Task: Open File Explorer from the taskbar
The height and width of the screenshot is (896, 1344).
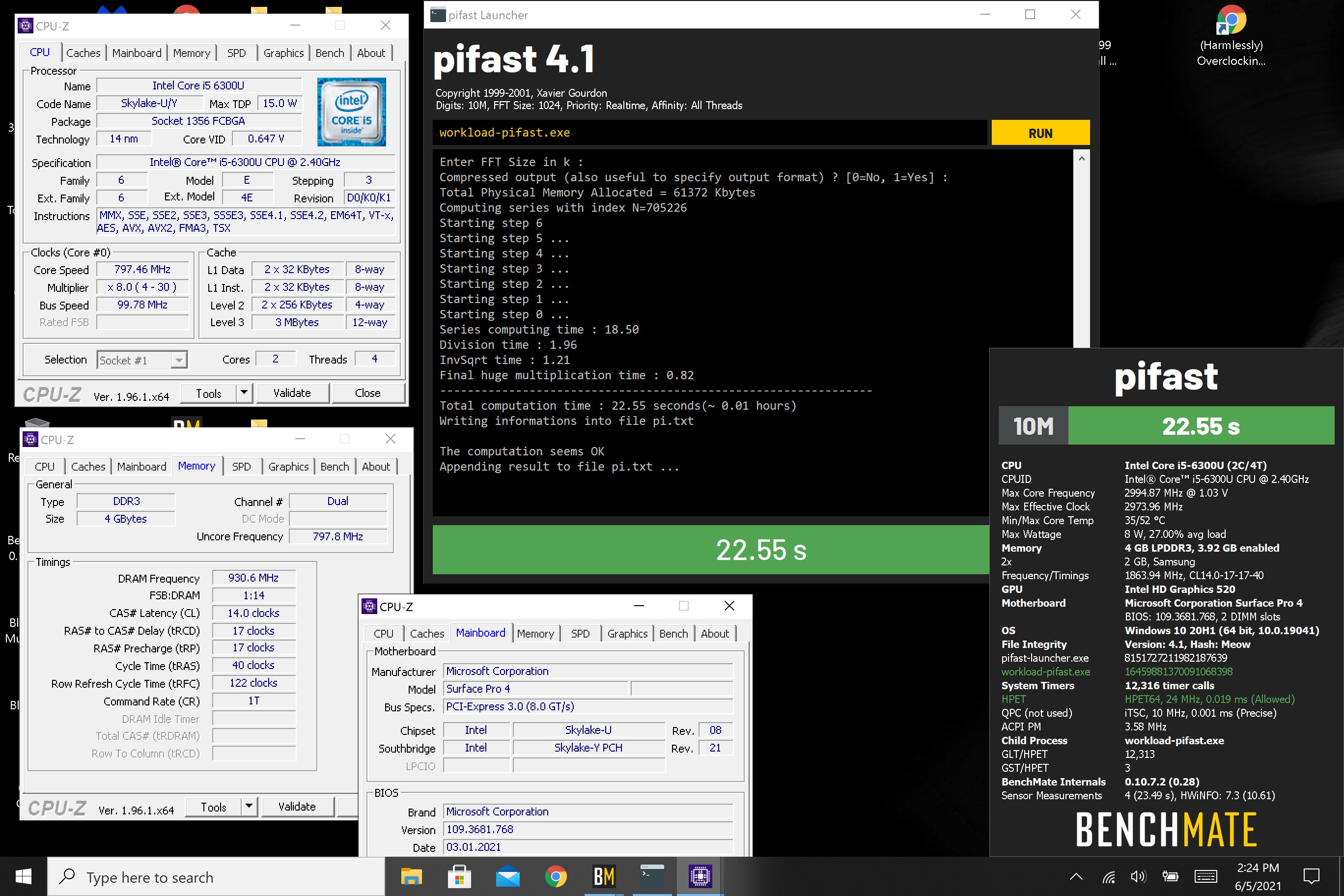Action: pos(411,876)
